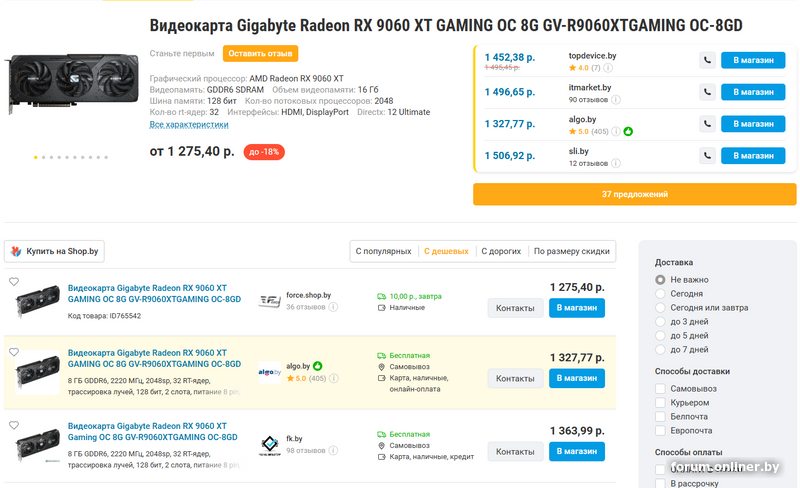Sort offers 'По размеру скидки'
This screenshot has height=488, width=800.
(x=571, y=251)
